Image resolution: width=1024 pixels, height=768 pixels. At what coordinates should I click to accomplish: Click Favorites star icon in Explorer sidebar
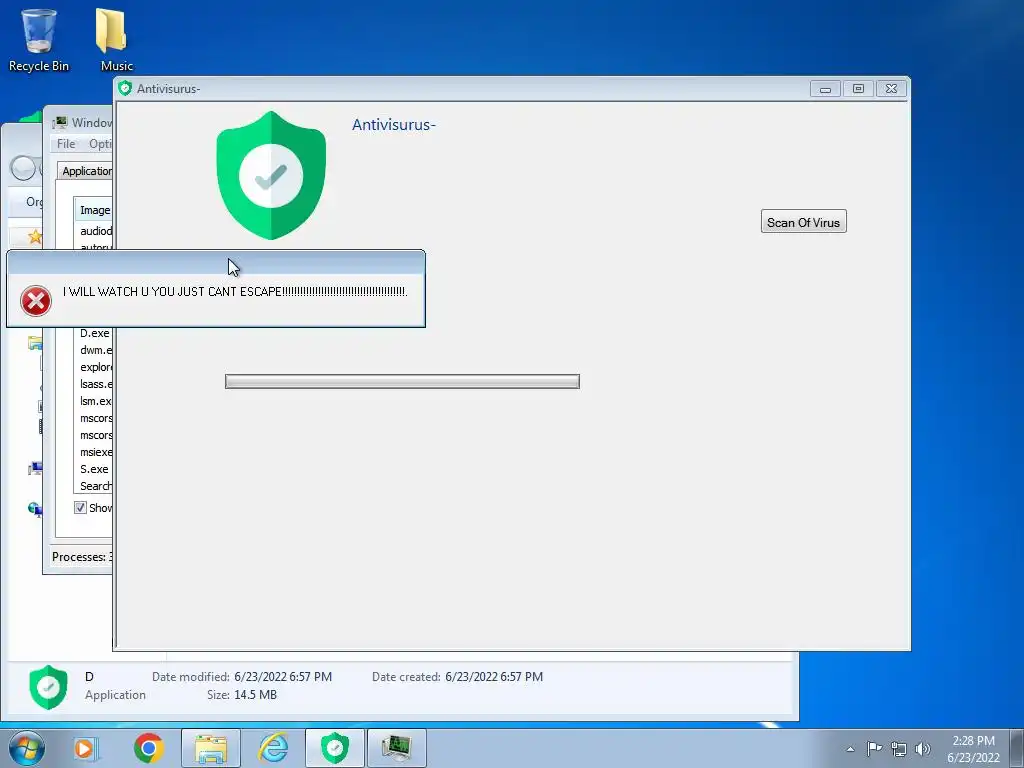34,236
